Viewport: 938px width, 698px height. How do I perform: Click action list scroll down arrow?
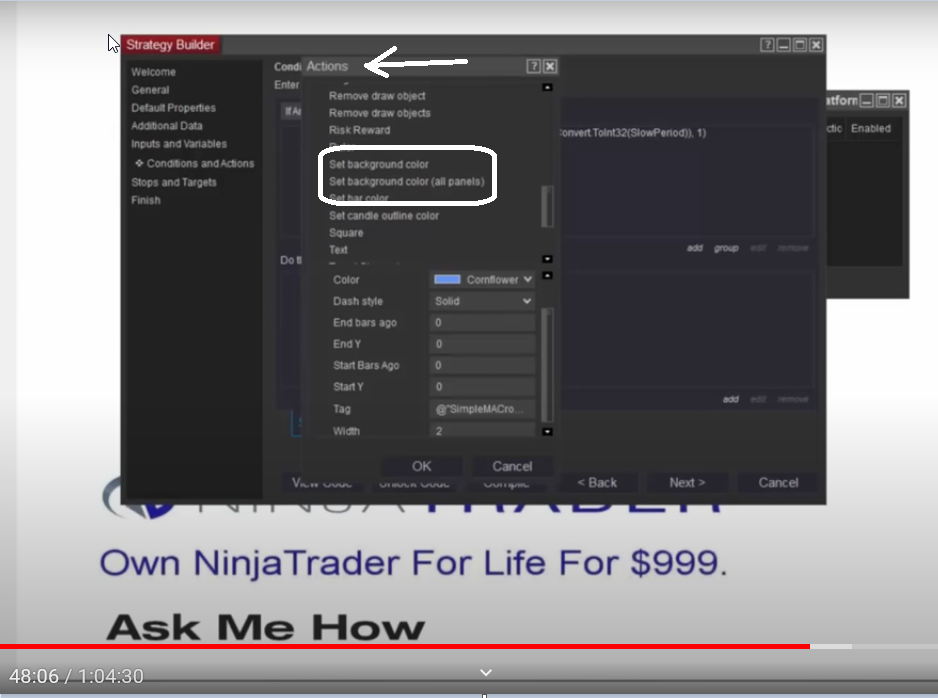point(547,259)
